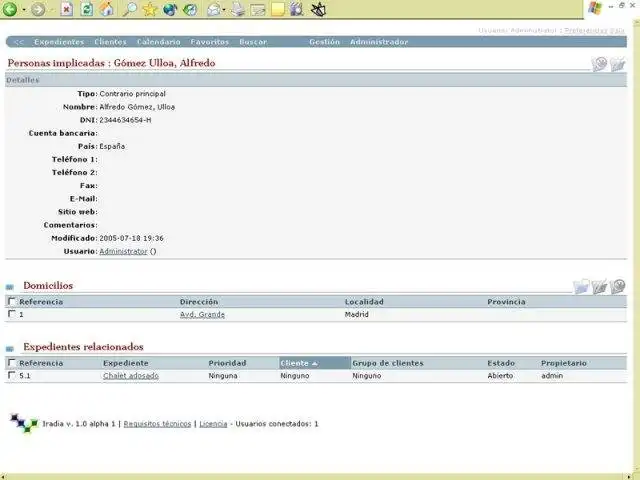This screenshot has height=480, width=640.
Task: Click the envelope Mail icon
Action: click(214, 9)
